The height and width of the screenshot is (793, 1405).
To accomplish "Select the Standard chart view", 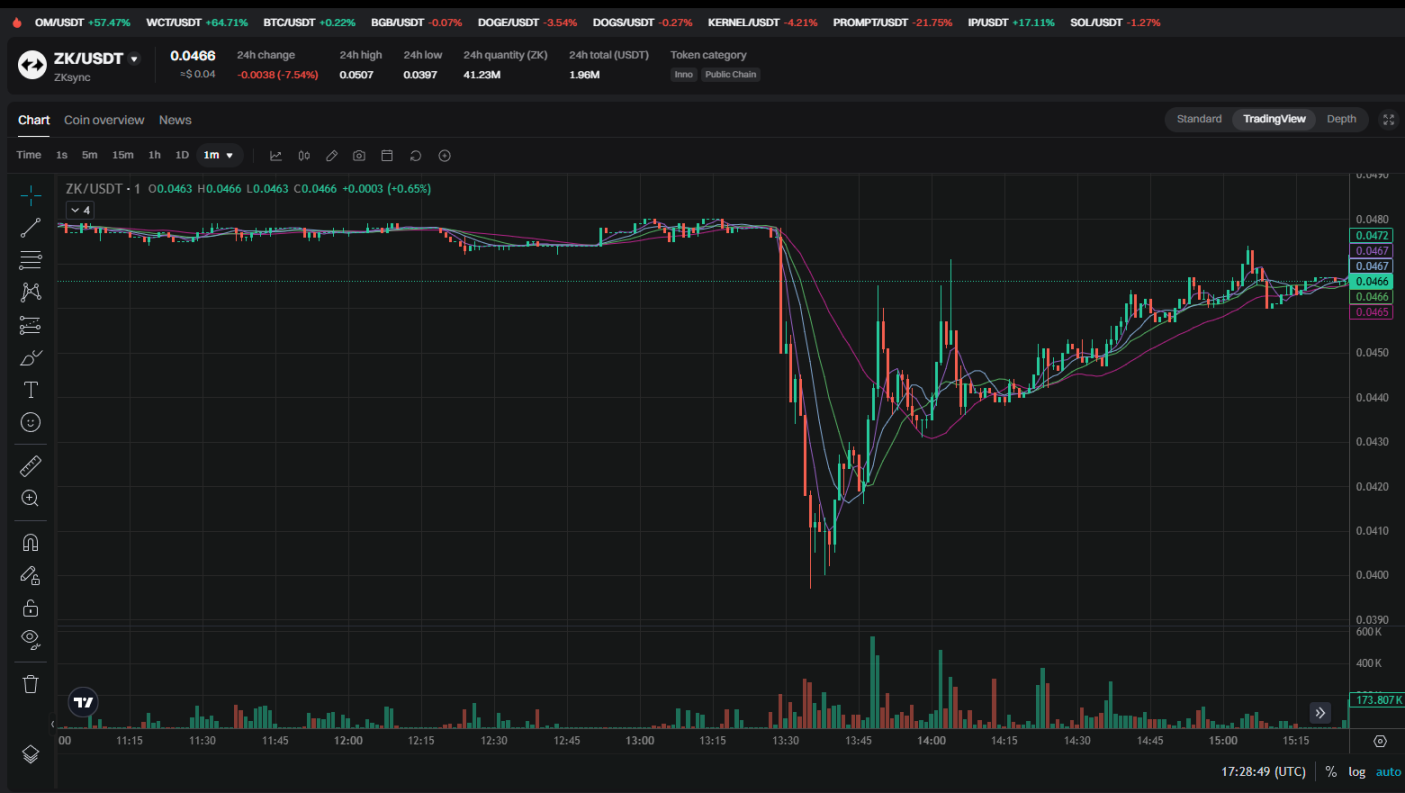I will pyautogui.click(x=1198, y=118).
